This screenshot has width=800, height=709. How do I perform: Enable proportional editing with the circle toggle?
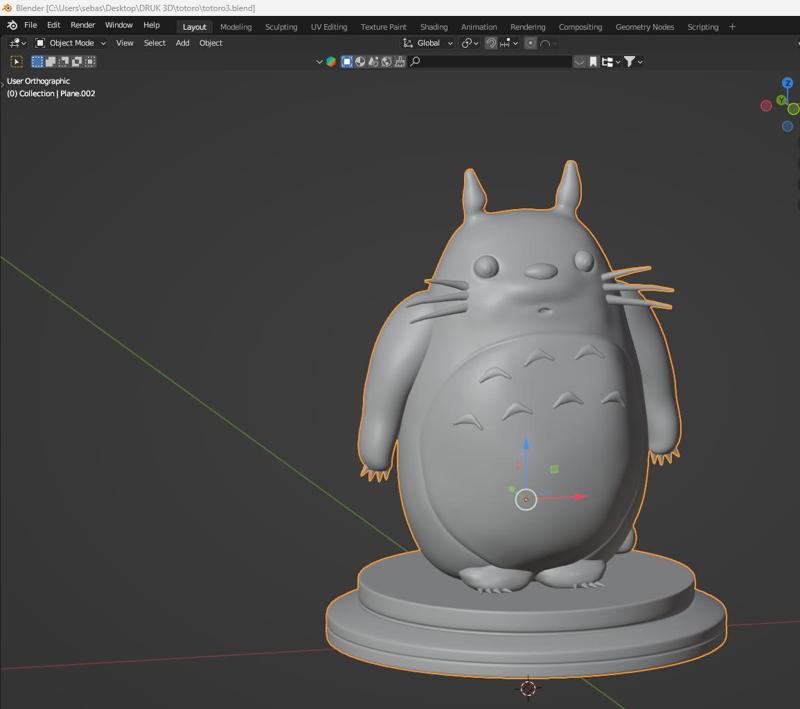pyautogui.click(x=531, y=45)
